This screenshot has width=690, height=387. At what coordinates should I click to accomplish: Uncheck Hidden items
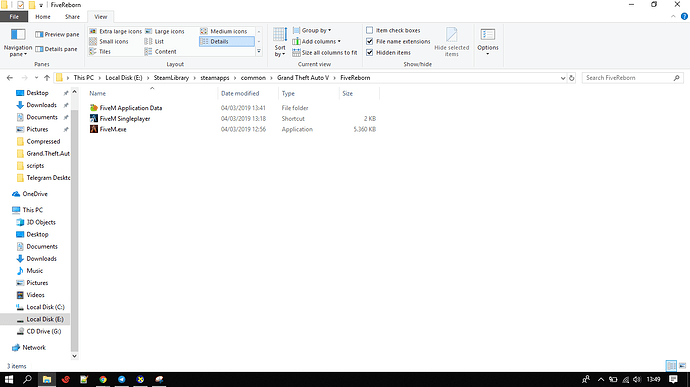point(389,52)
